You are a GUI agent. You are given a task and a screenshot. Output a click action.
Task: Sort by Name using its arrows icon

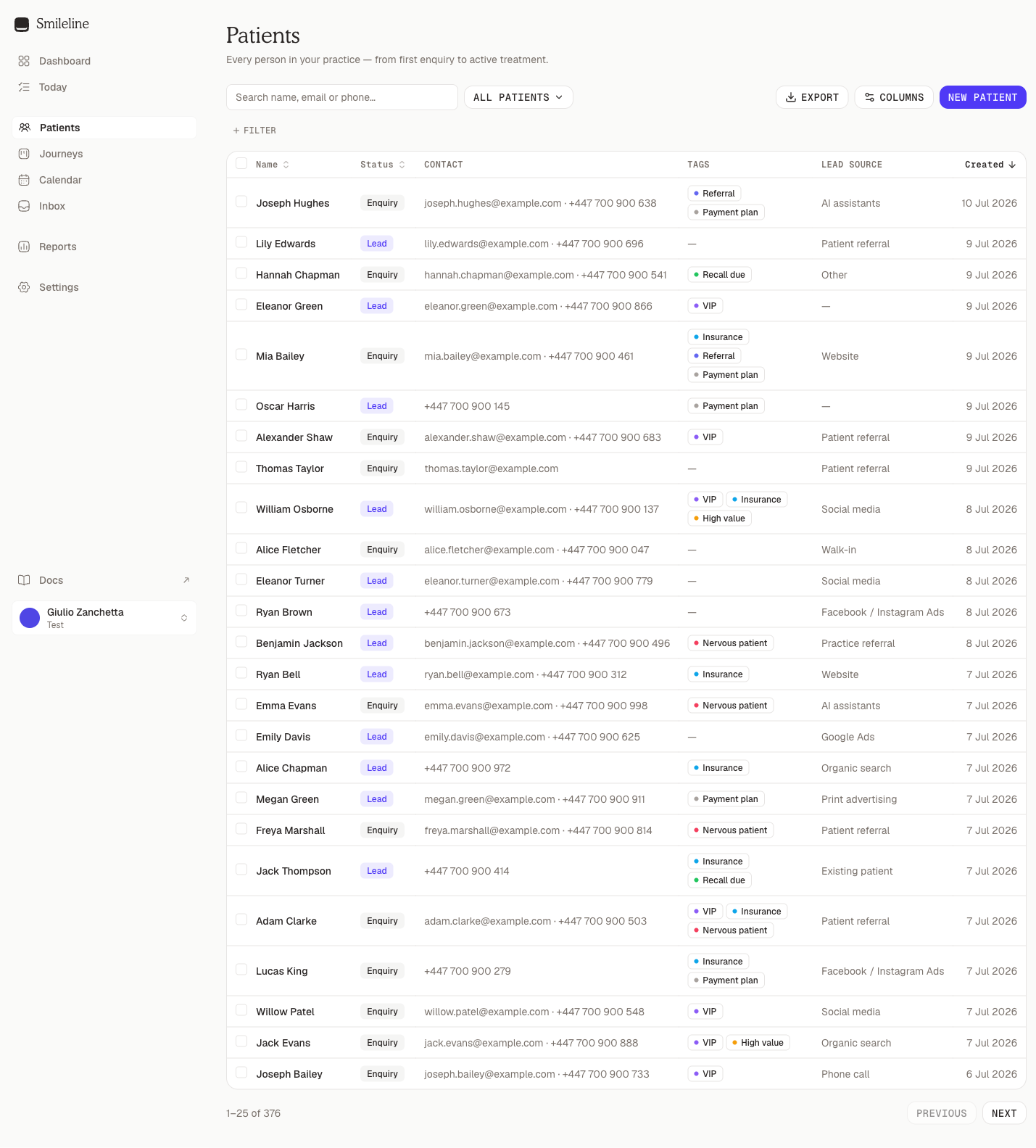click(x=286, y=165)
